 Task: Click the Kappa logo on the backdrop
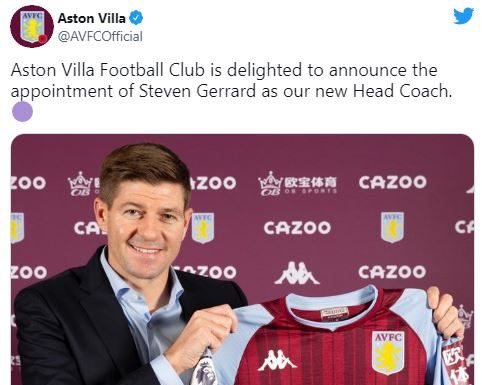[x=297, y=273]
